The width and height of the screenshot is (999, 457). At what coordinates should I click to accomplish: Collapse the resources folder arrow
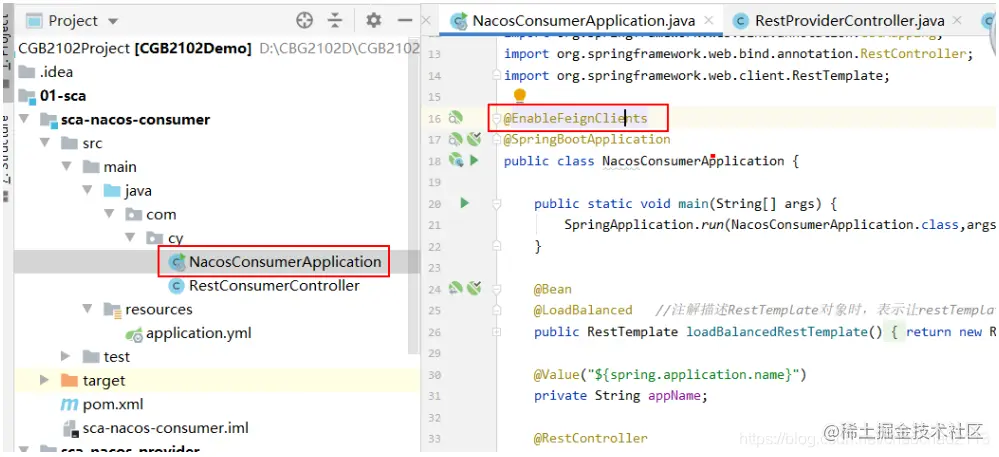89,309
